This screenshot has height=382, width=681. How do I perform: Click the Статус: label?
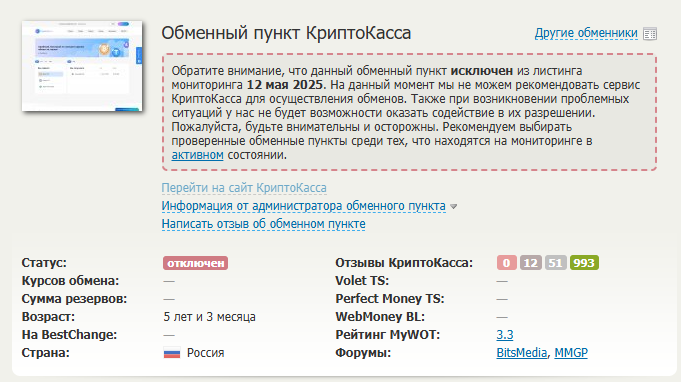pyautogui.click(x=44, y=263)
